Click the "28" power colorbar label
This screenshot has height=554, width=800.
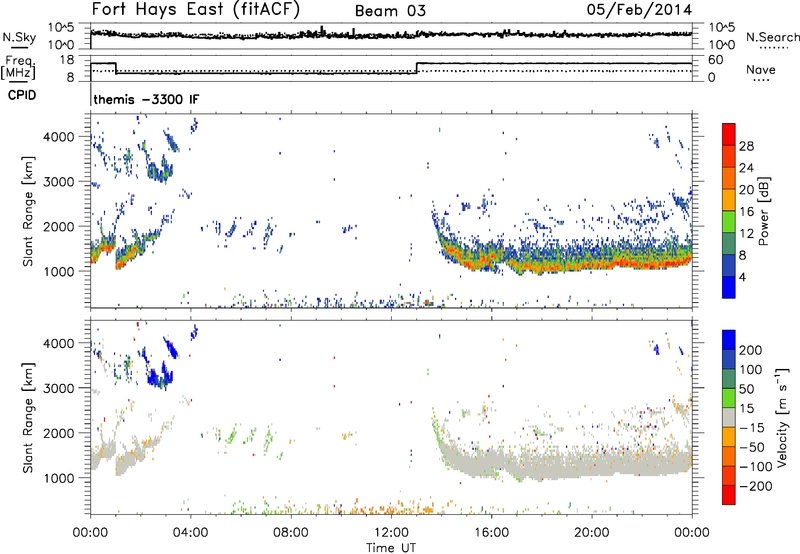[x=746, y=146]
